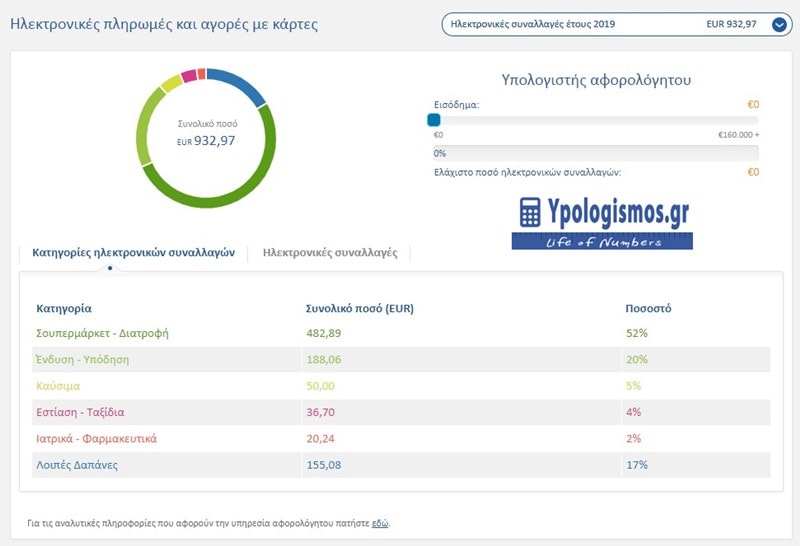Screen dimensions: 800x546
Task: Click the orange Ιατρικά donut segment
Action: 202,74
